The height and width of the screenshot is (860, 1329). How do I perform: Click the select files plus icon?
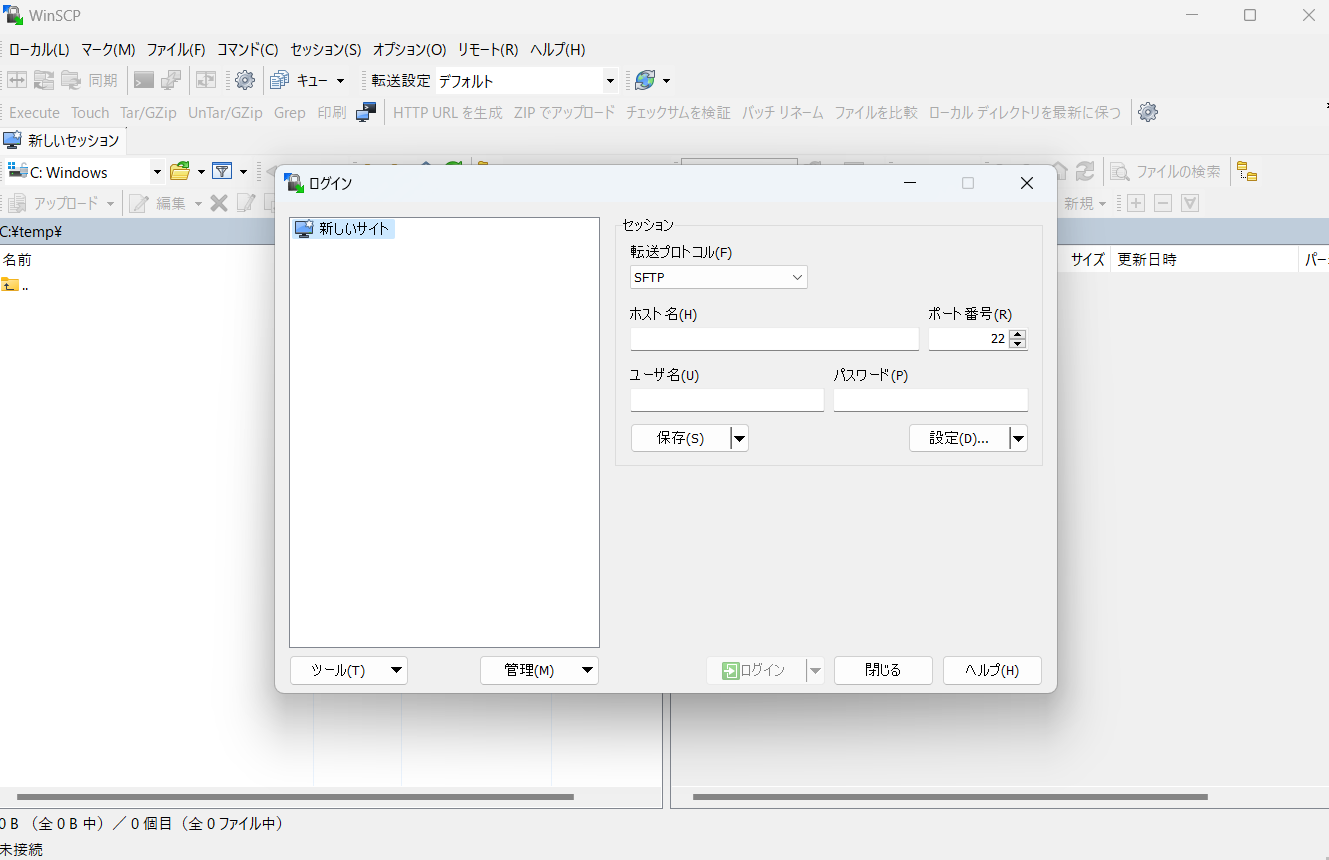[x=1136, y=203]
